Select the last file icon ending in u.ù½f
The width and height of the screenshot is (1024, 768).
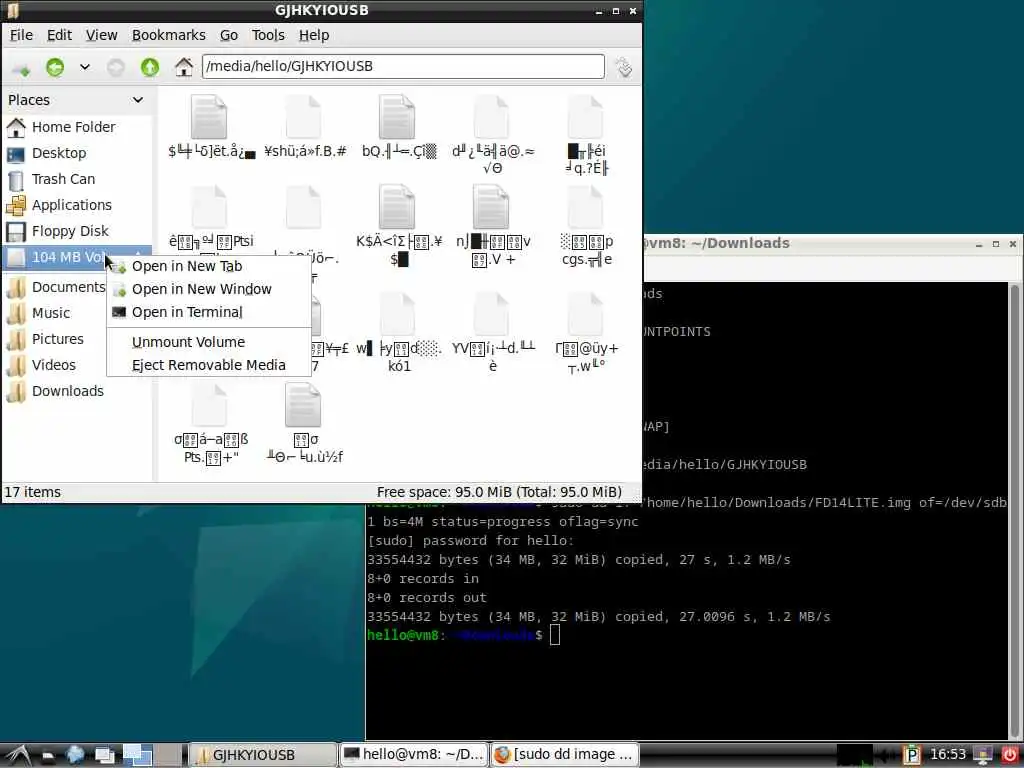(303, 405)
